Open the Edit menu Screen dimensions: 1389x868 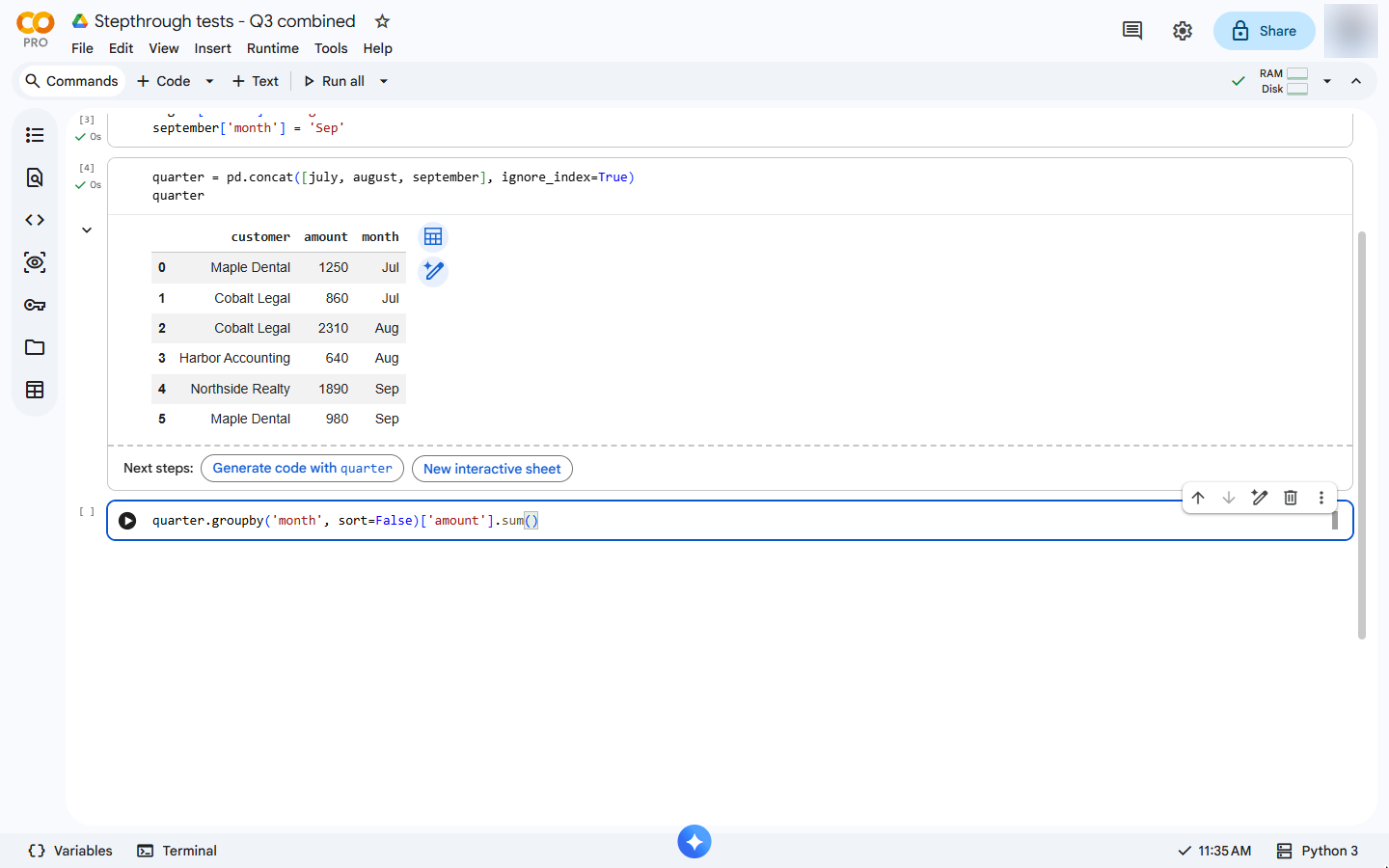[x=121, y=48]
